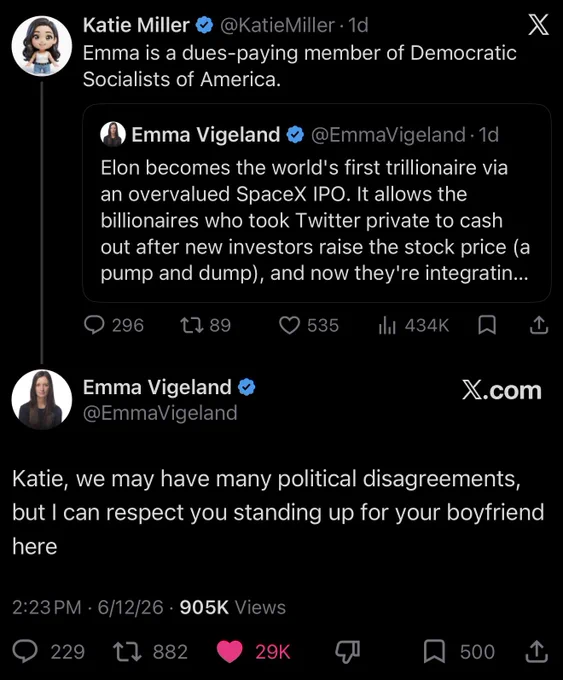Like Katie Miller's post showing 535 likes
The image size is (563, 680).
pos(289,325)
